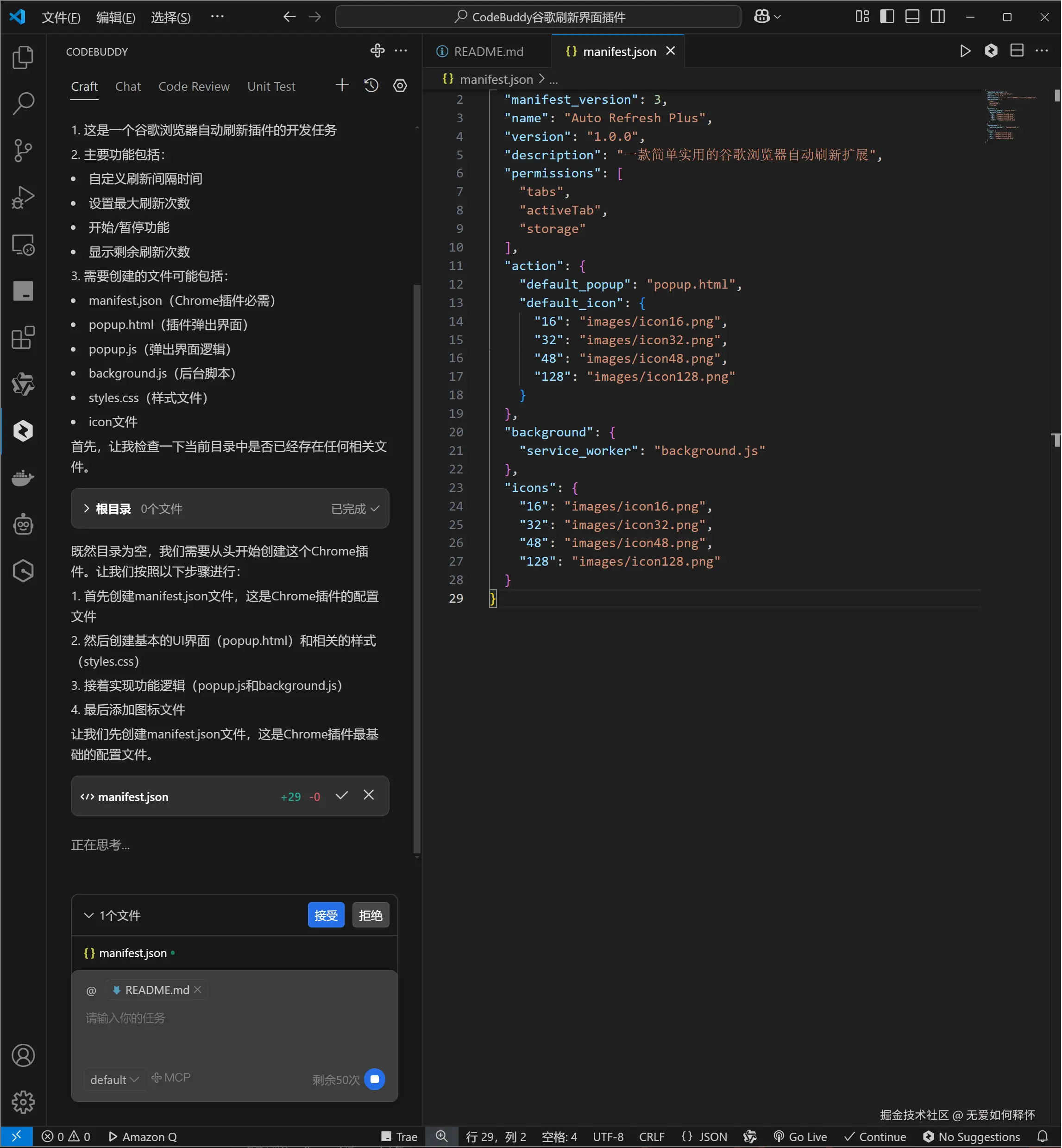Accept manifest.json change with checkmark icon
Image resolution: width=1062 pixels, height=1148 pixels.
click(341, 795)
